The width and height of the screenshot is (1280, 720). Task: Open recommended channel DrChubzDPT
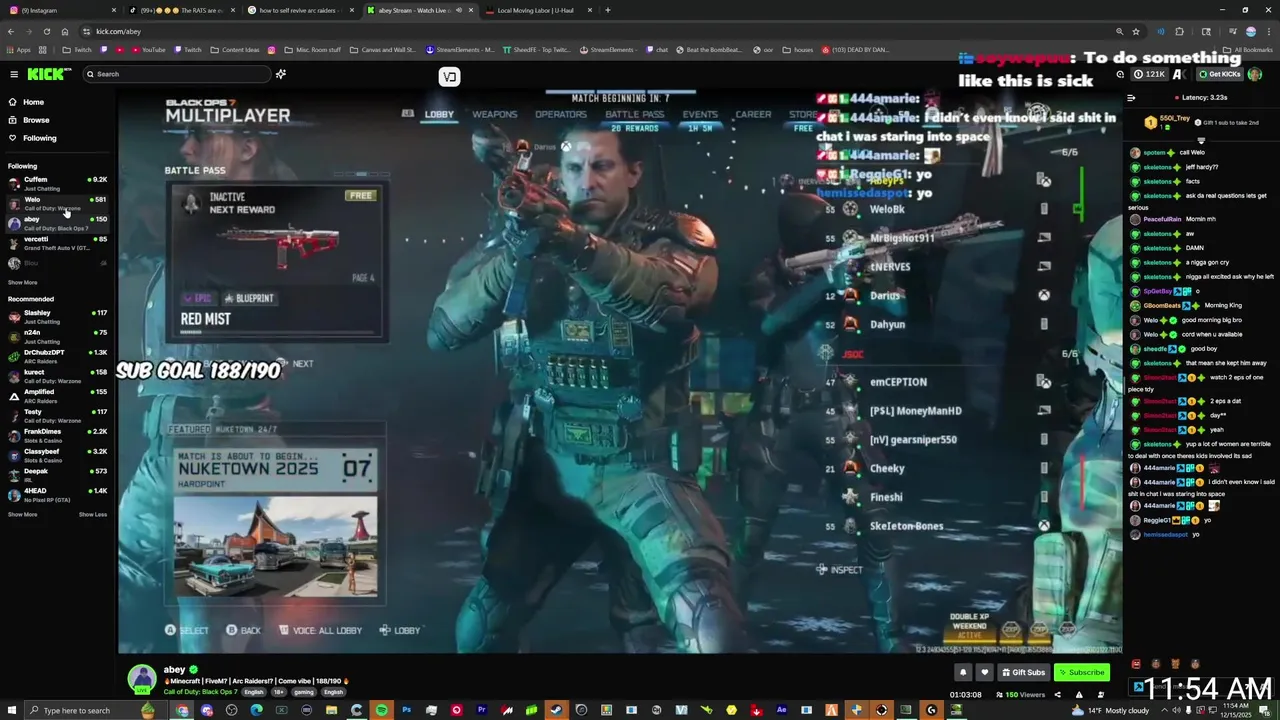coord(57,356)
